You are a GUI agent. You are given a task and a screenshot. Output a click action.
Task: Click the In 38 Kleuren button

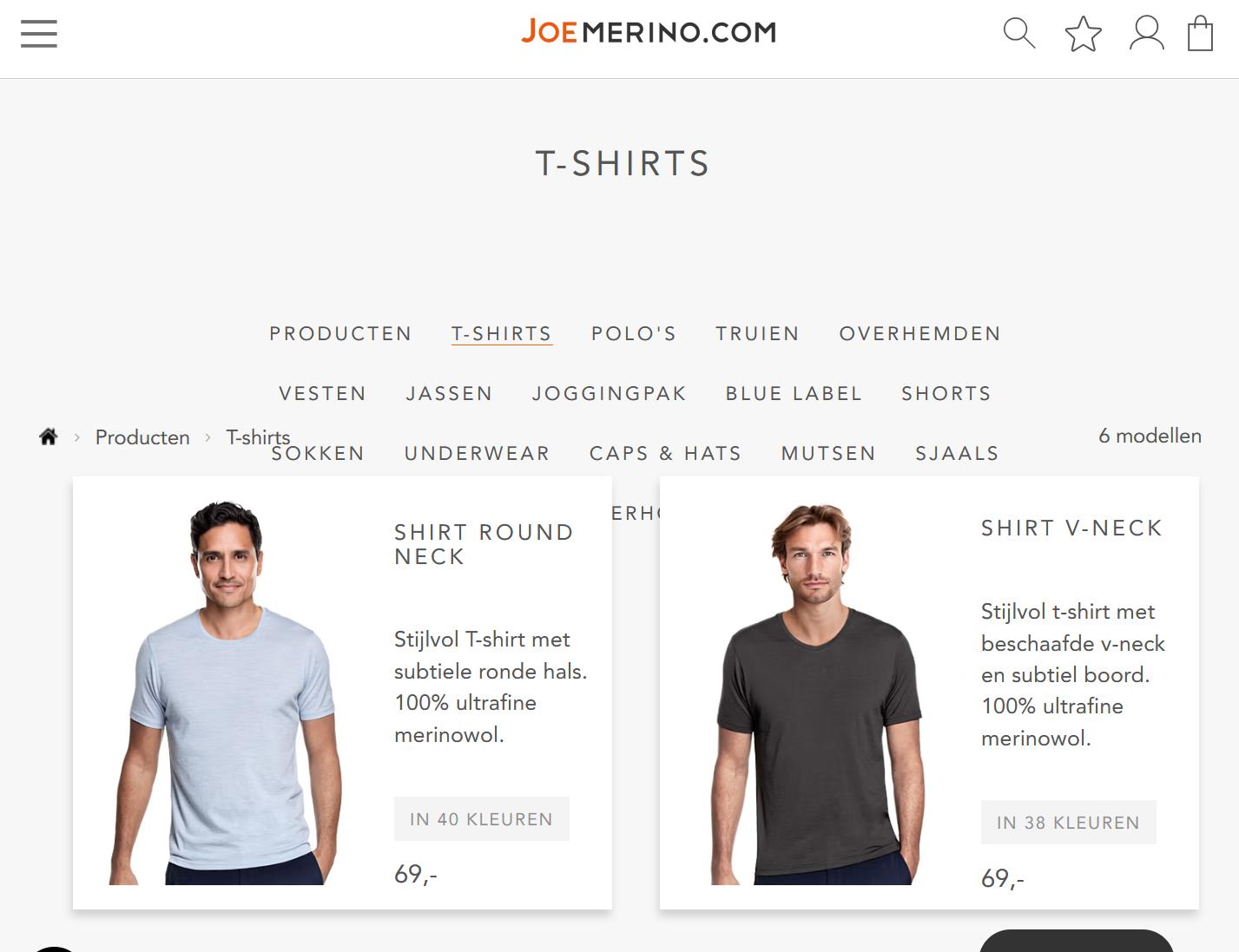tap(1069, 823)
